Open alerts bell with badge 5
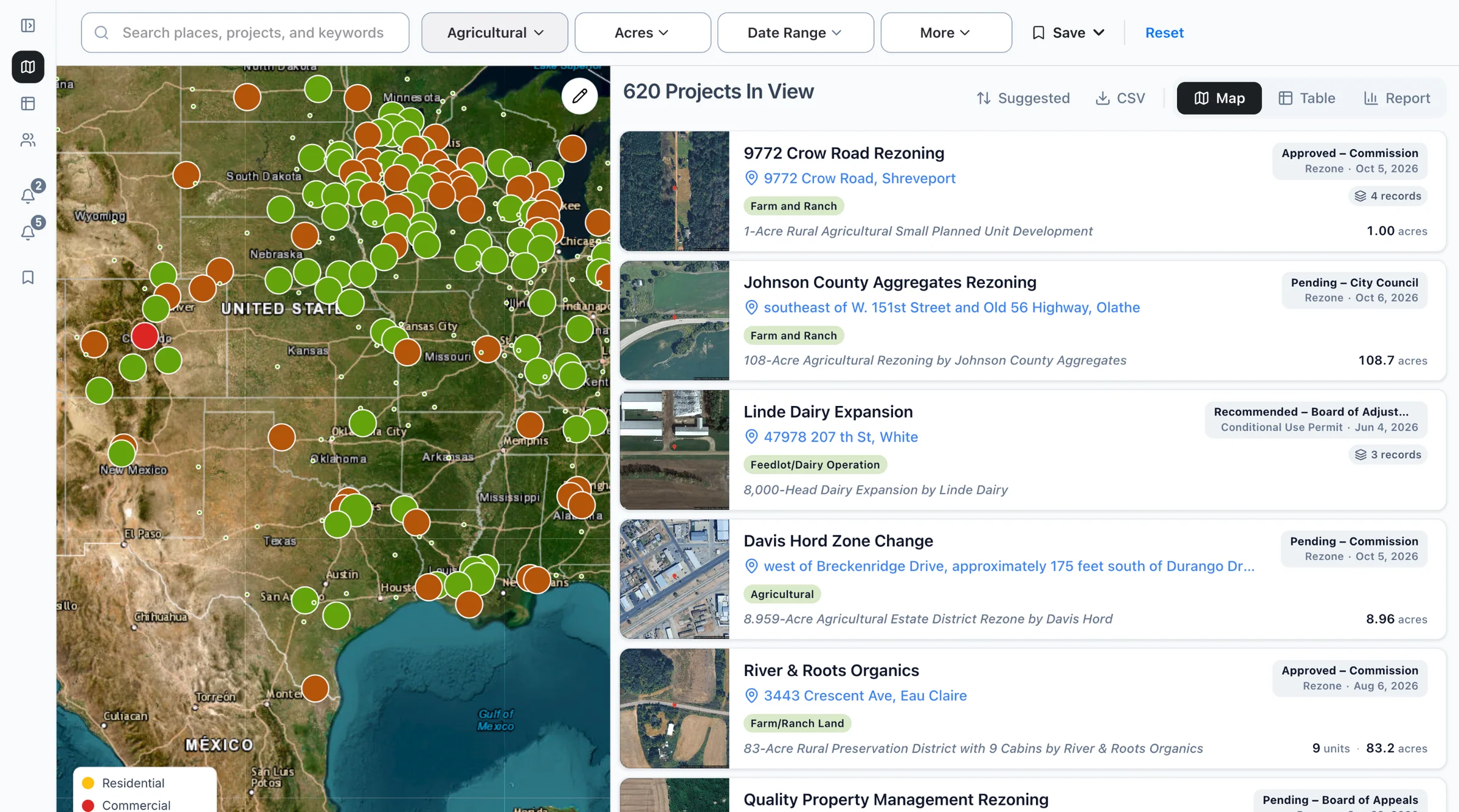The width and height of the screenshot is (1459, 812). [x=28, y=232]
